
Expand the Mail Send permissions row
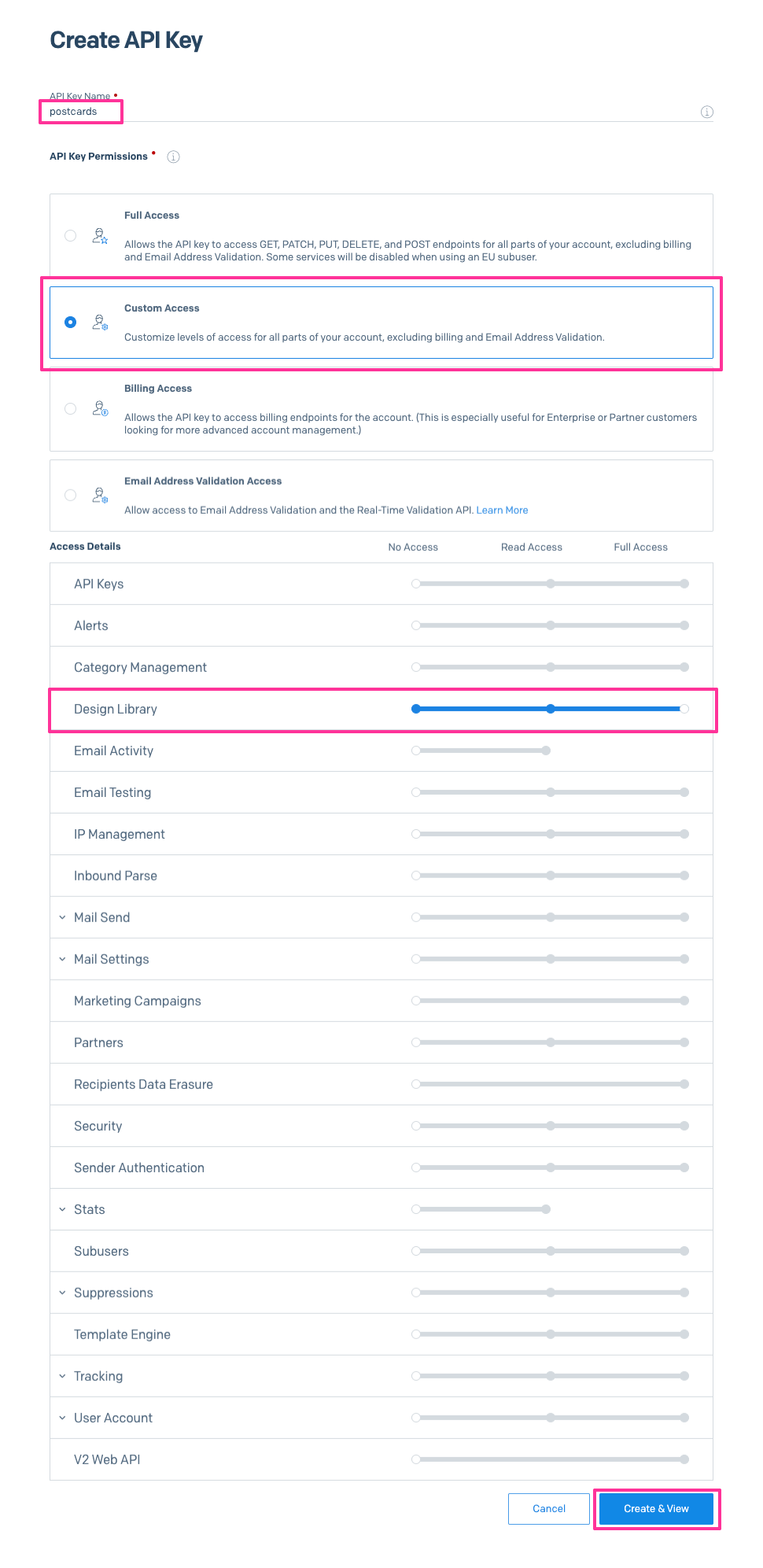tap(62, 917)
